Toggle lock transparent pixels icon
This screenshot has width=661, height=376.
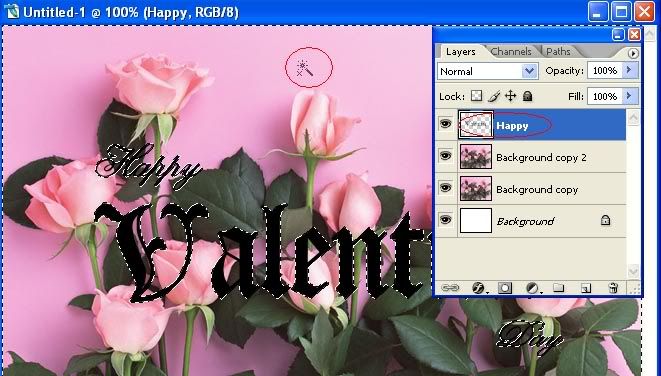tap(476, 96)
